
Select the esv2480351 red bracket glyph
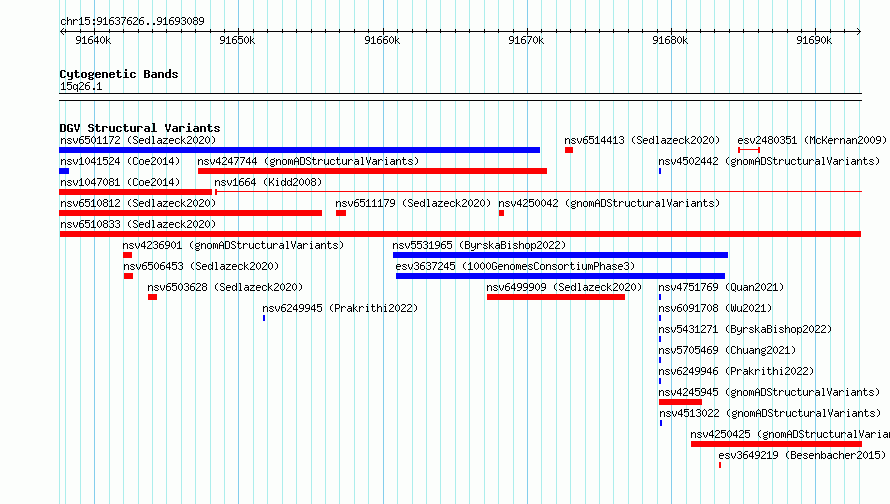pyautogui.click(x=749, y=150)
